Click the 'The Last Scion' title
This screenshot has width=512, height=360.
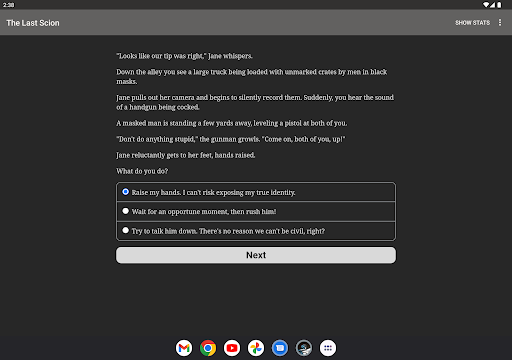[x=33, y=23]
